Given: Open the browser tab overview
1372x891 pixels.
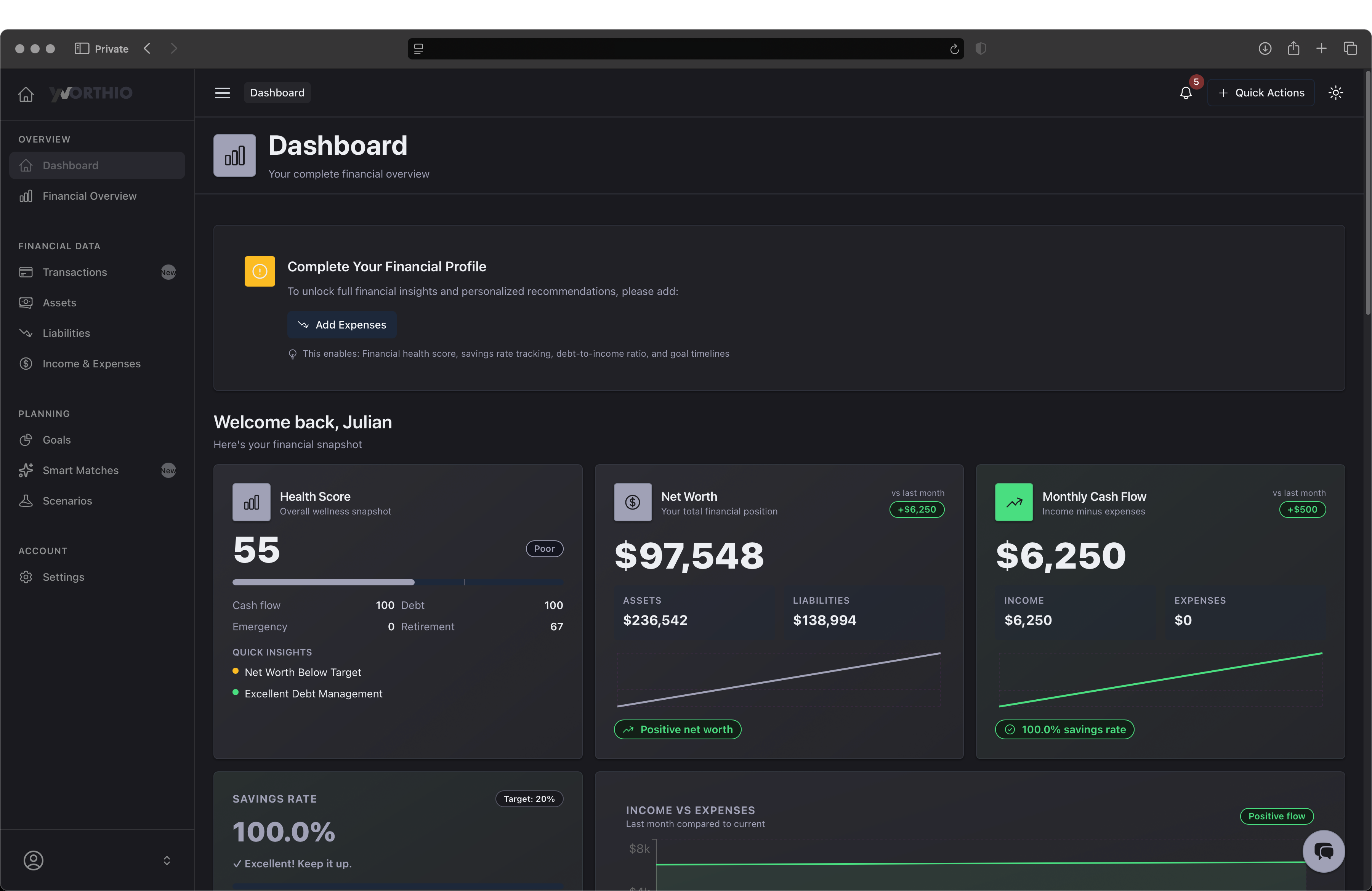Looking at the screenshot, I should [1351, 48].
